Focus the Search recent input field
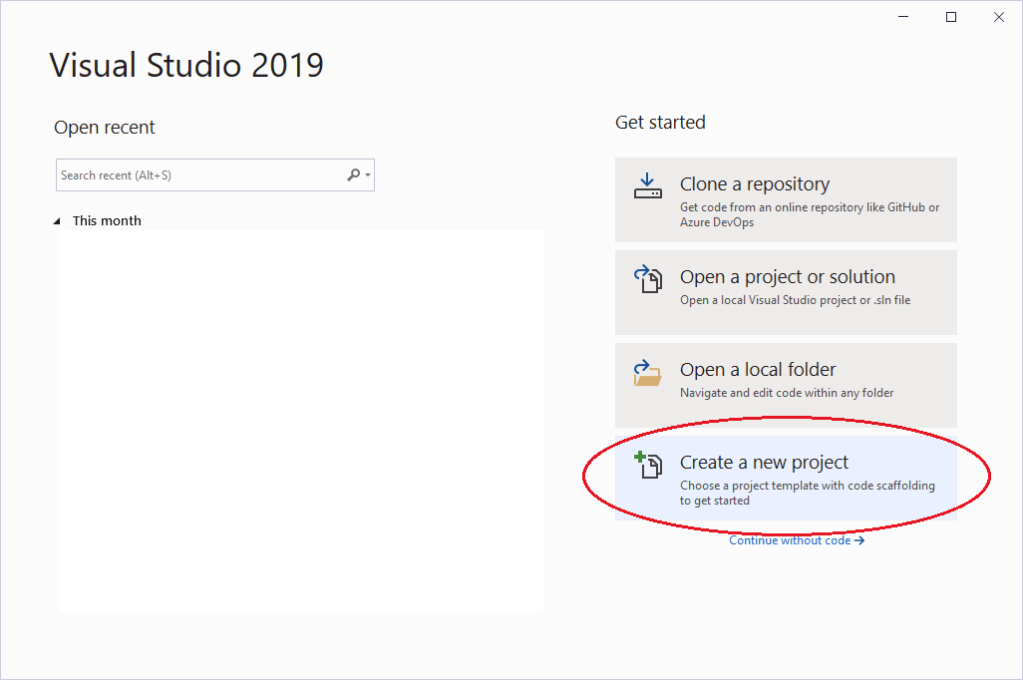1023x680 pixels. pos(200,176)
